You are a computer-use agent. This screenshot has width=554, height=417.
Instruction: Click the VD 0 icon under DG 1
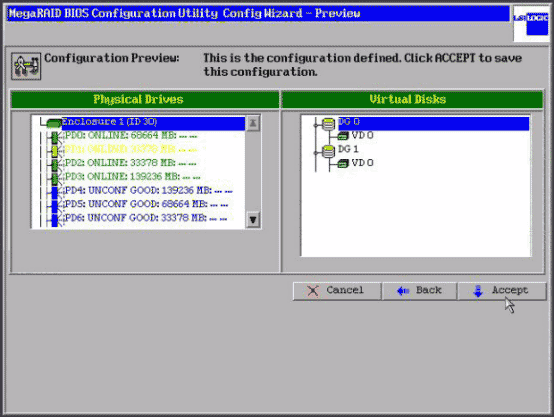(343, 163)
